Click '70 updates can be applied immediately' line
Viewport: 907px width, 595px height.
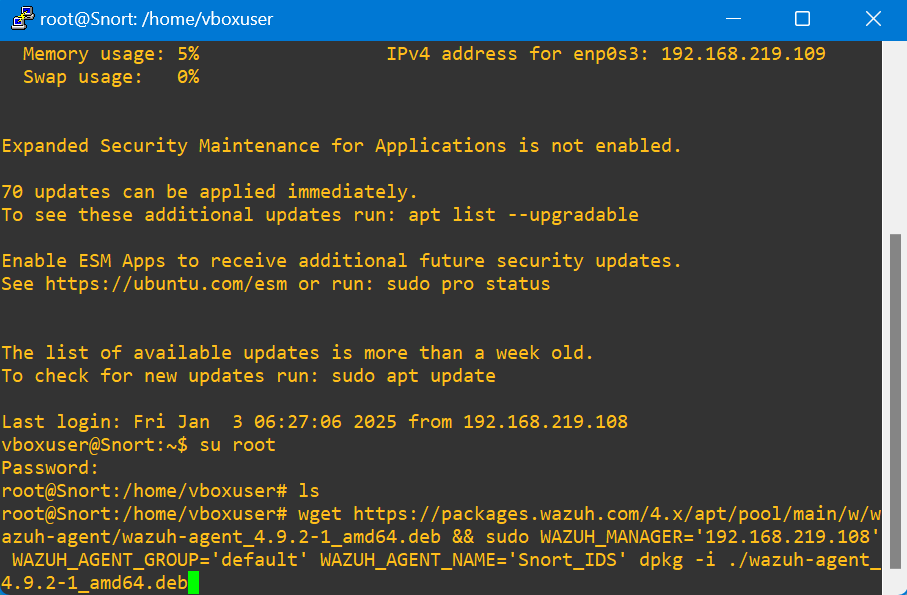coord(209,191)
